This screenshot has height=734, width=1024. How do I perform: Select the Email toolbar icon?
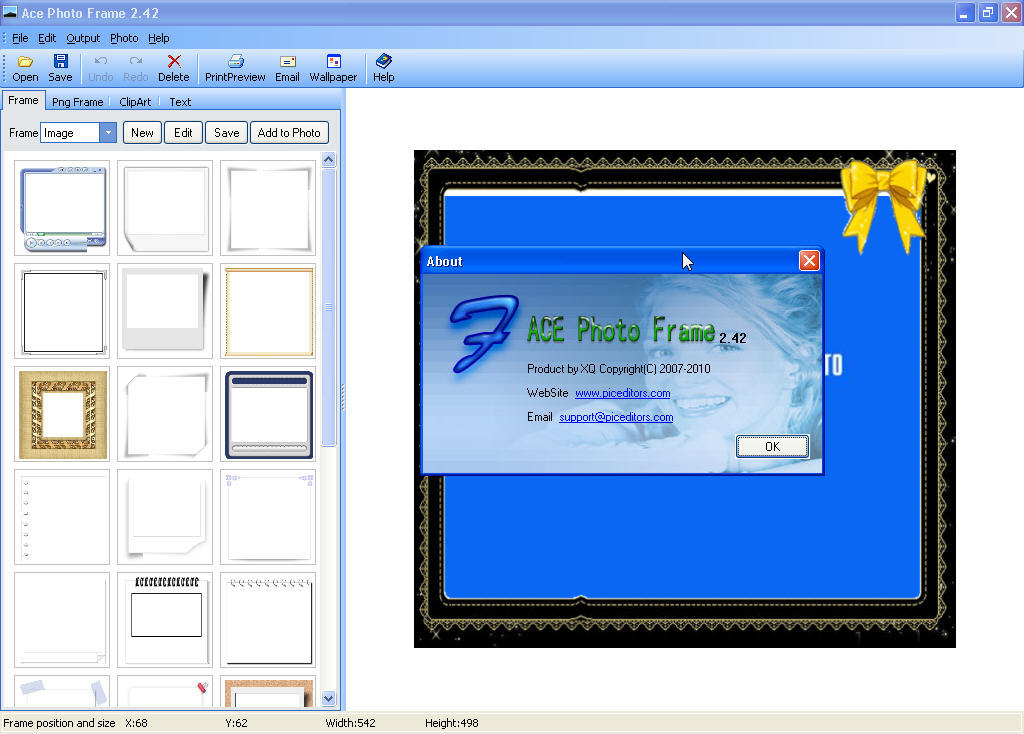287,67
